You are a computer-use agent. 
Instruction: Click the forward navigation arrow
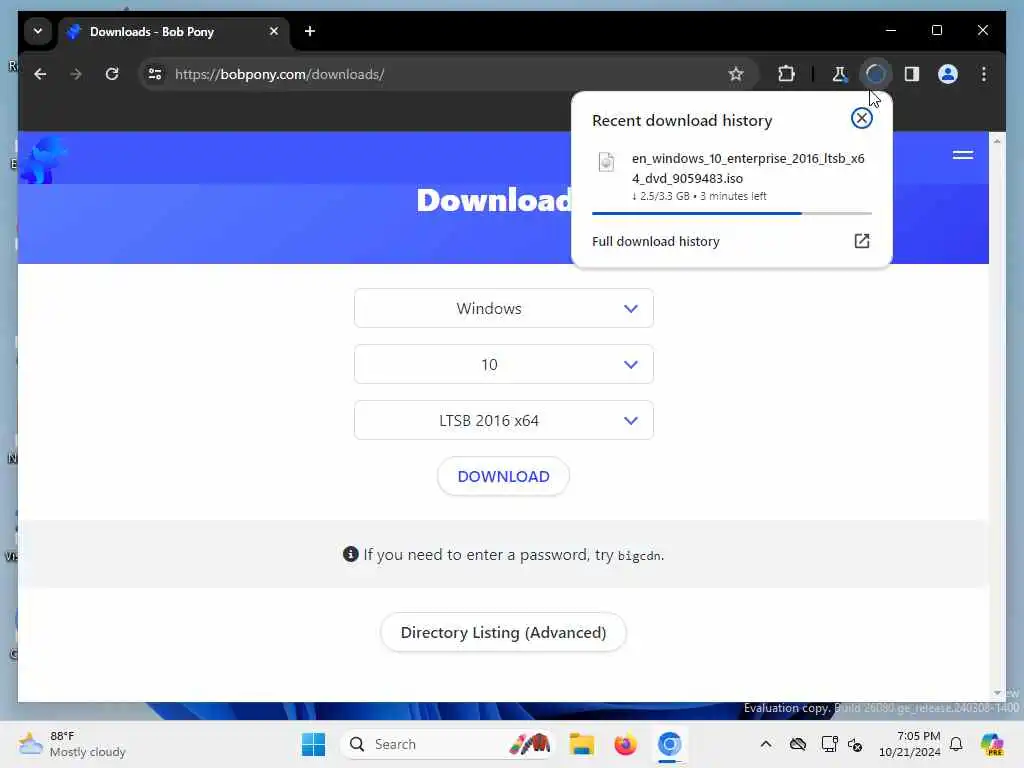(76, 74)
